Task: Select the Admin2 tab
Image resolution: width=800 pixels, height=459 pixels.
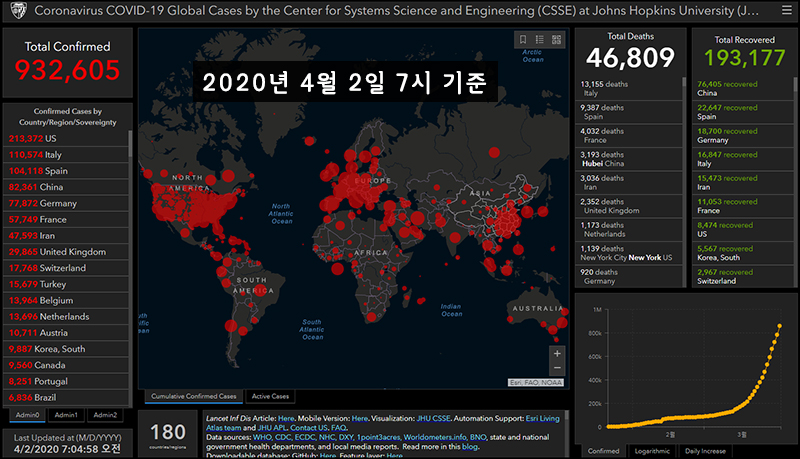Action: click(x=105, y=415)
